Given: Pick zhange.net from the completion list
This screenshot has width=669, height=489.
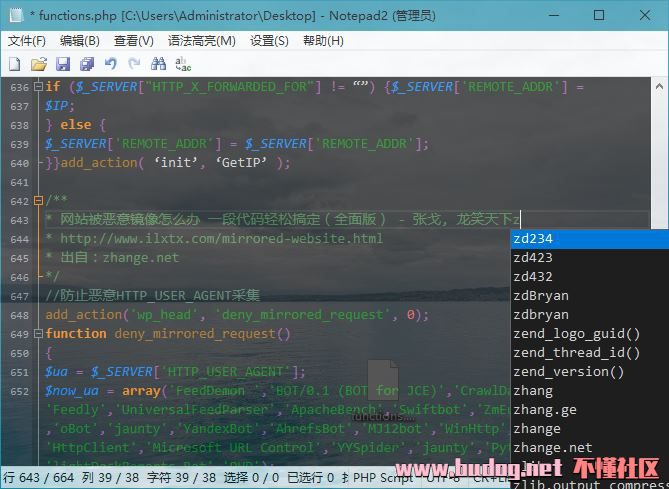Looking at the screenshot, I should click(x=553, y=448).
